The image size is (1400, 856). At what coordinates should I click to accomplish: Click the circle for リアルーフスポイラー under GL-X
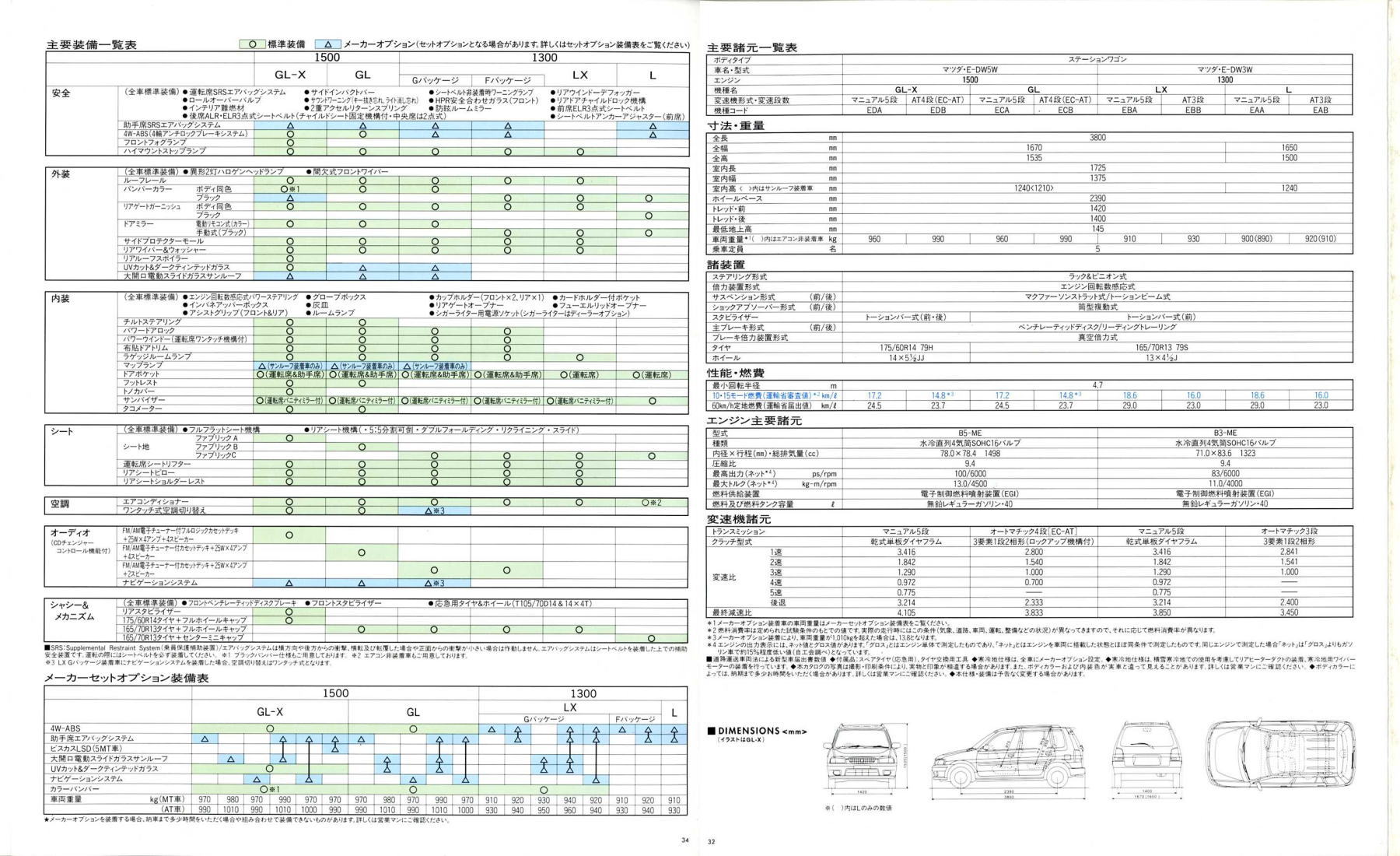(x=290, y=258)
